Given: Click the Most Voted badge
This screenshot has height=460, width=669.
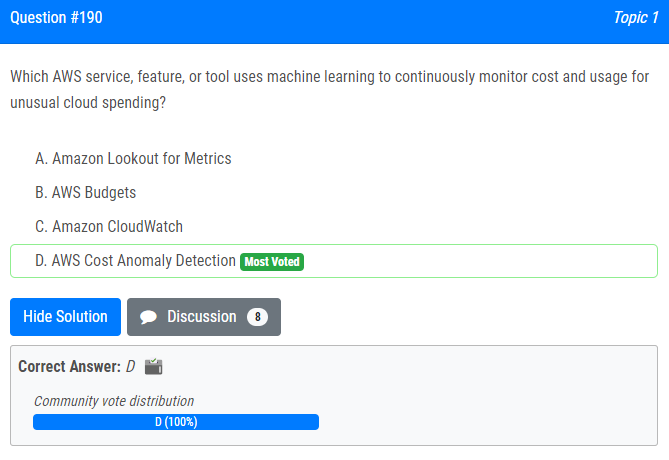Looking at the screenshot, I should [x=272, y=262].
